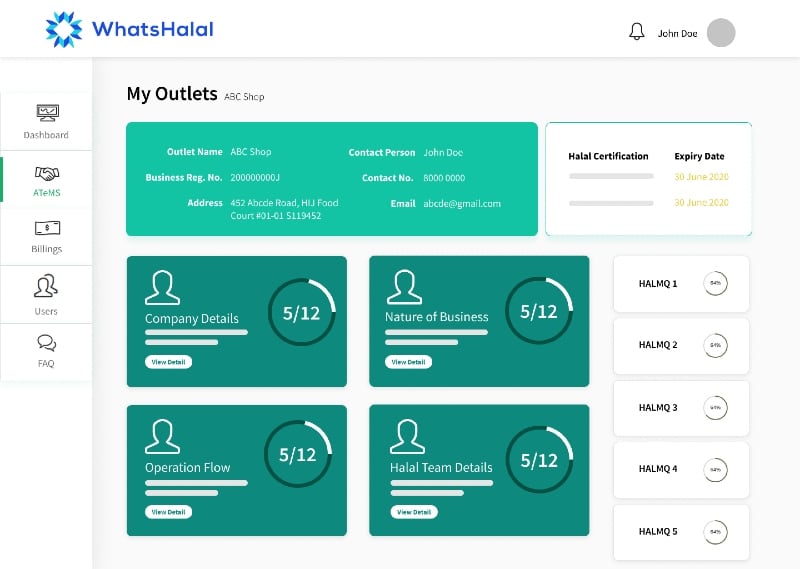800x569 pixels.
Task: Click Nature of Business 5/12 progress ring
Action: [539, 311]
